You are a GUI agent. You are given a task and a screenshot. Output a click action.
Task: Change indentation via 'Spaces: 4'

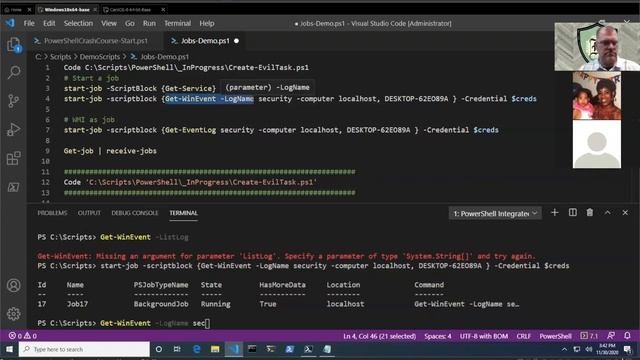click(438, 336)
